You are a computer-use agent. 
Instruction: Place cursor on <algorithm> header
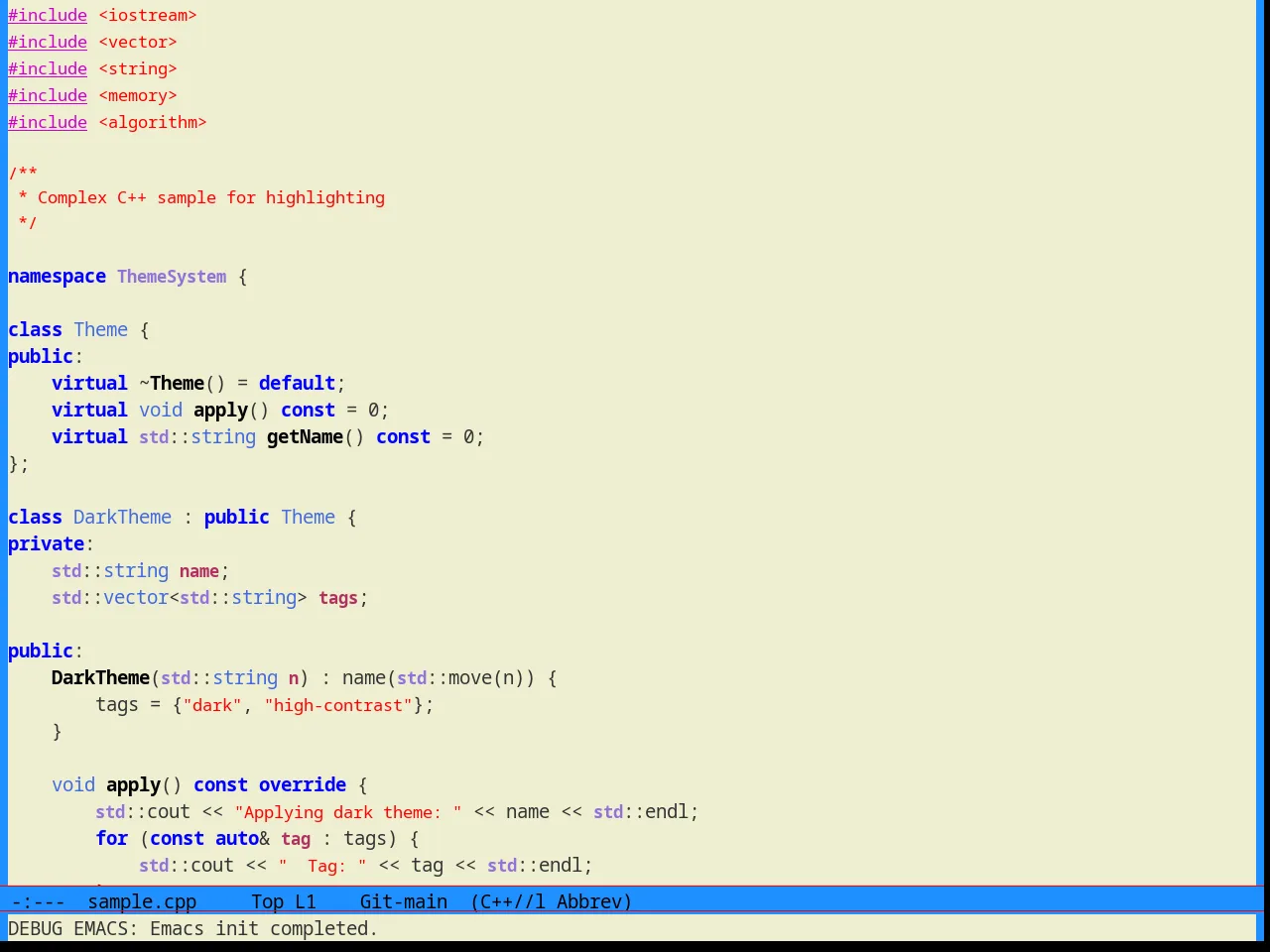[153, 122]
